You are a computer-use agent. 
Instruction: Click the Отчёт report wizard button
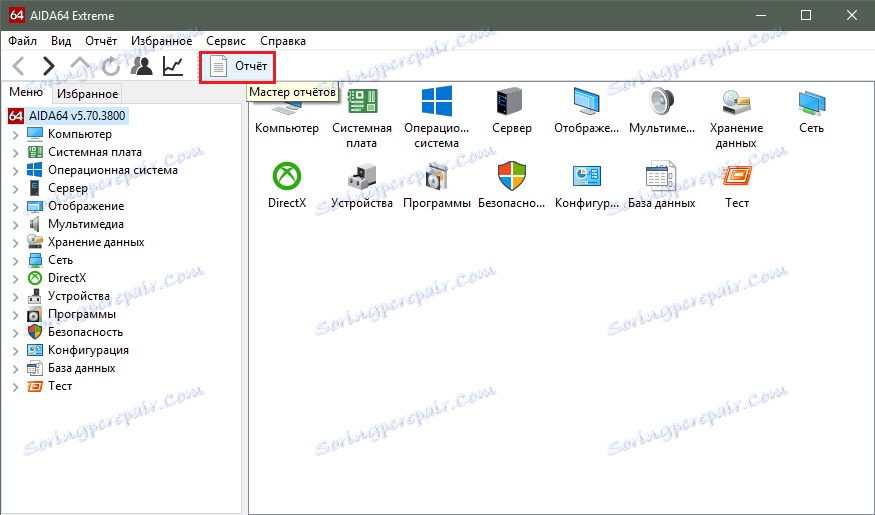[237, 66]
